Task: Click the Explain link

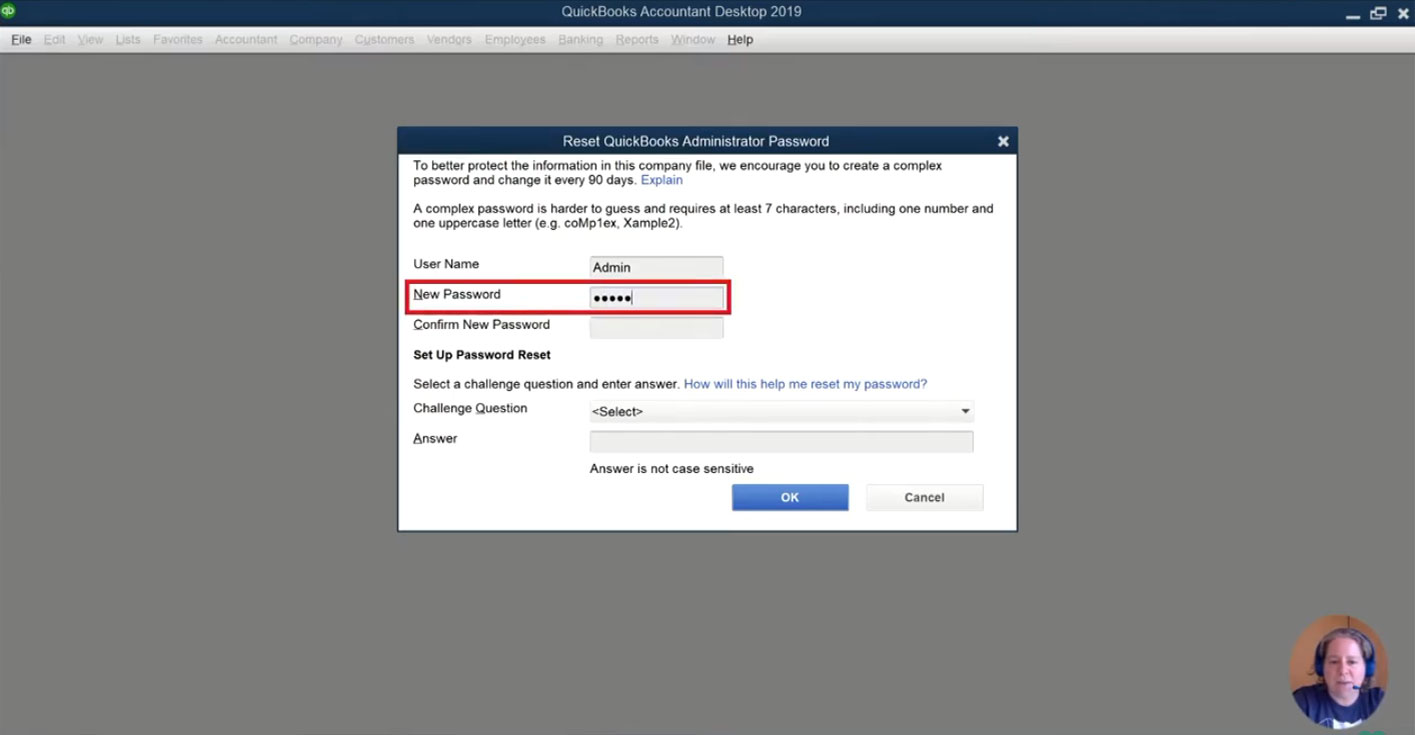Action: [x=661, y=180]
